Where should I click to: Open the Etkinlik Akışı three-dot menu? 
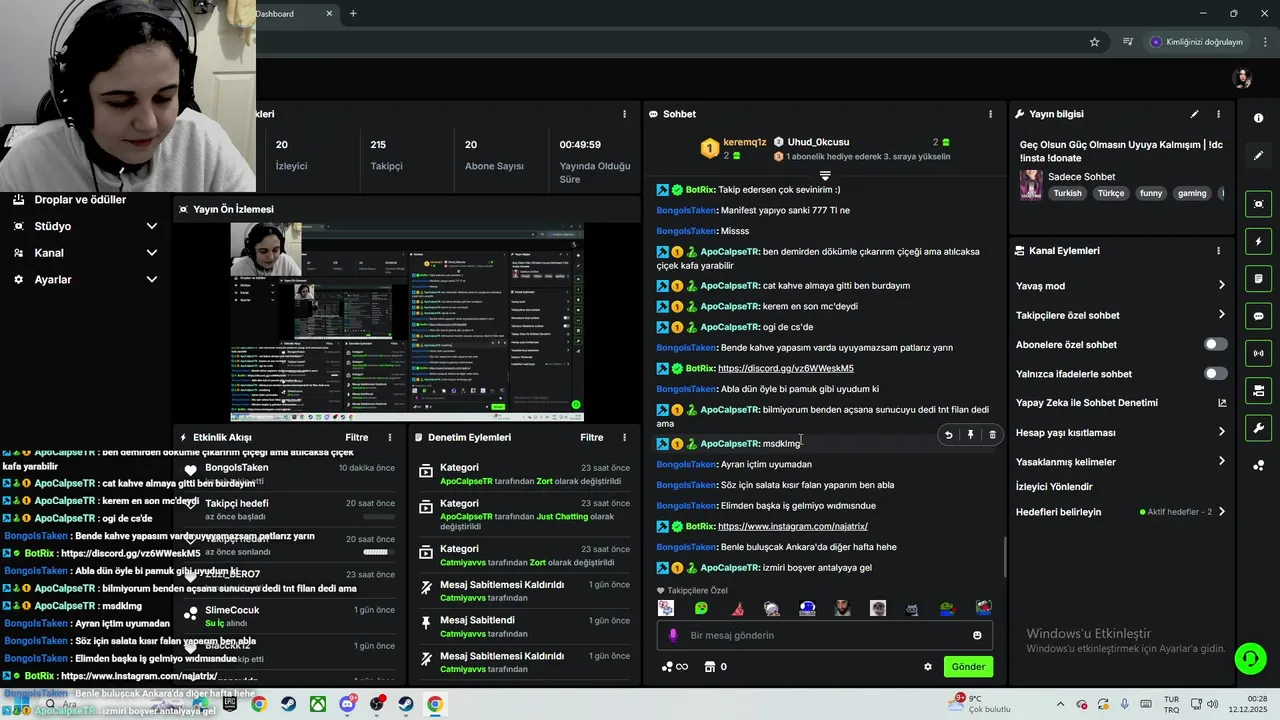[390, 437]
